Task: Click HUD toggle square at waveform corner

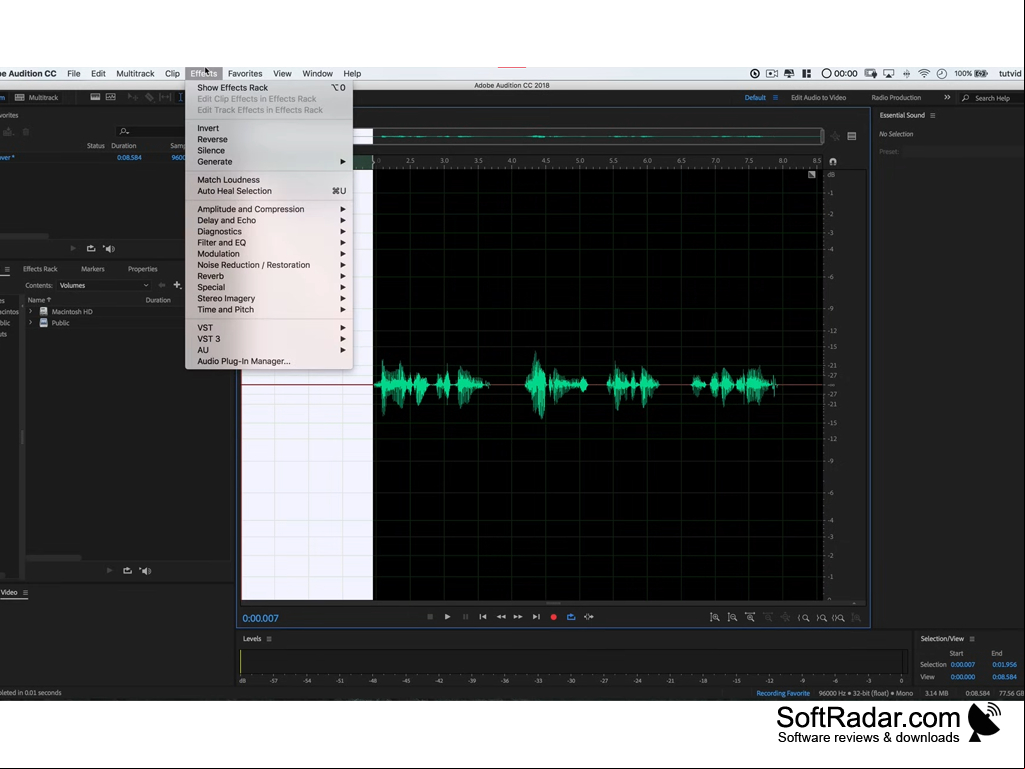Action: 812,175
